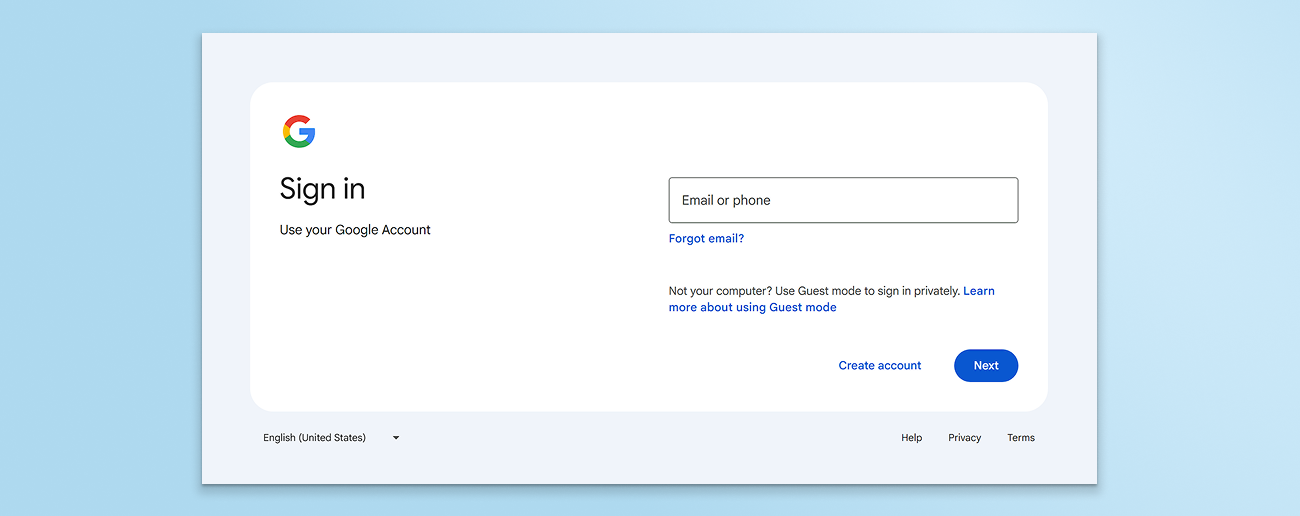Open the Forgot email? link
The width and height of the screenshot is (1300, 516).
pyautogui.click(x=706, y=238)
